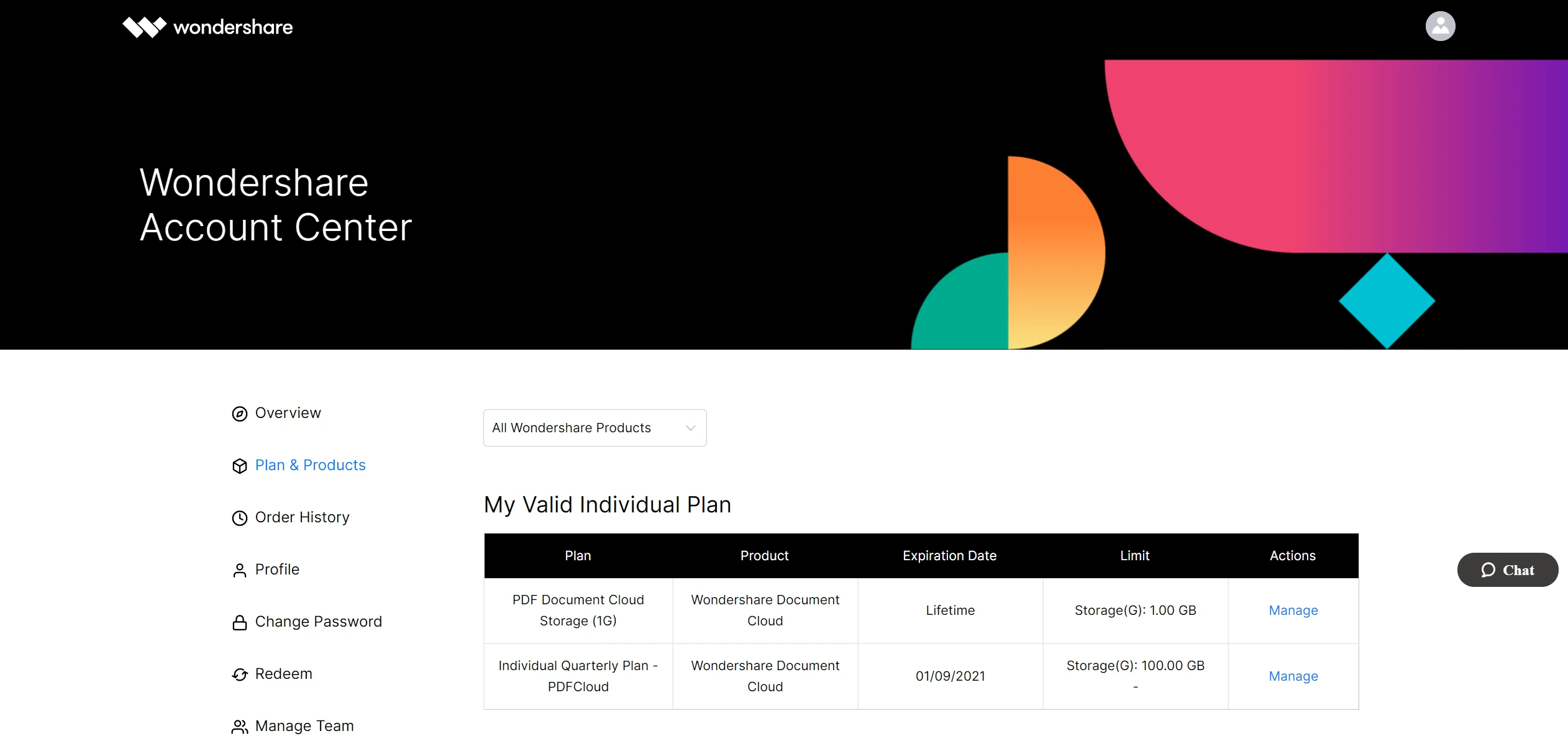1568x749 pixels.
Task: Click the Expiration Date column header
Action: pos(949,556)
